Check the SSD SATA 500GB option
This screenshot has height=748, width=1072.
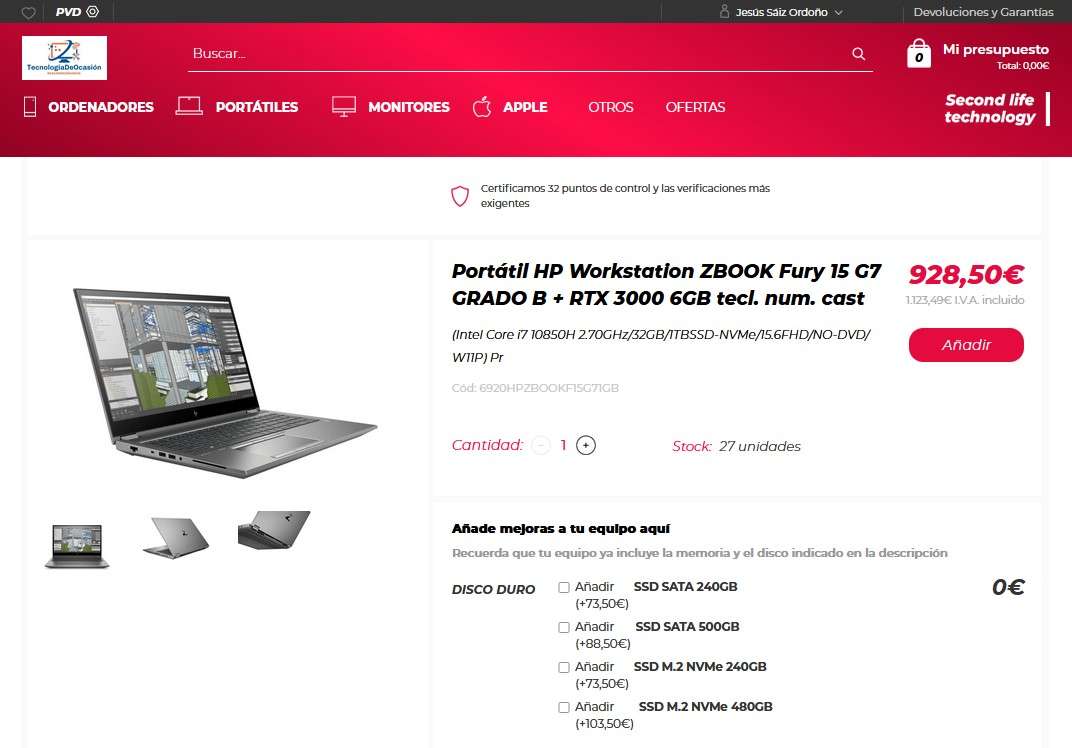coord(564,627)
